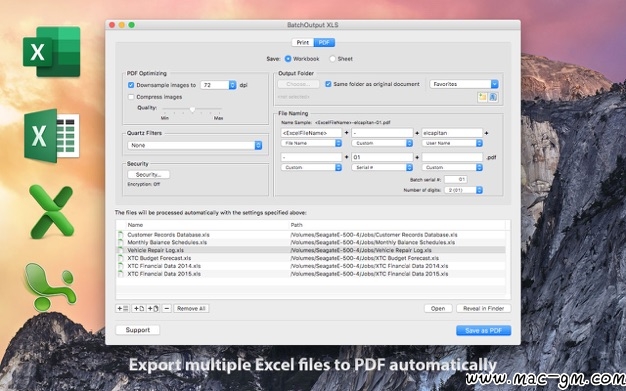Click the Remove All button
Screen dimensions: 626x391
pyautogui.click(x=191, y=308)
